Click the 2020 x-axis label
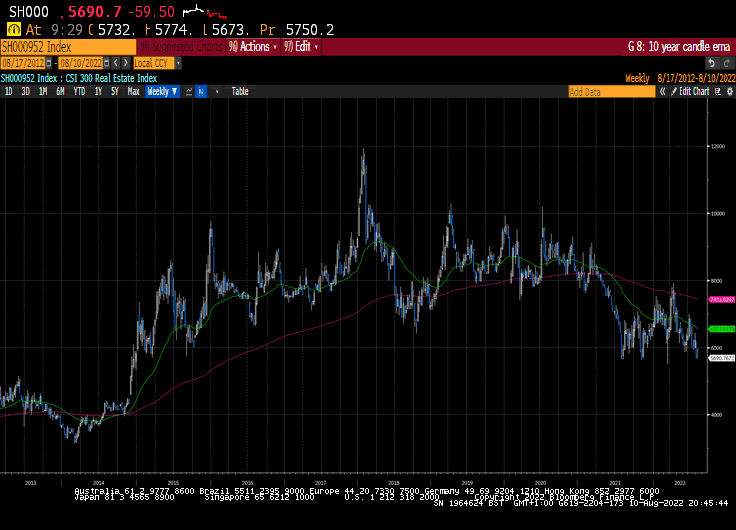 (x=540, y=483)
